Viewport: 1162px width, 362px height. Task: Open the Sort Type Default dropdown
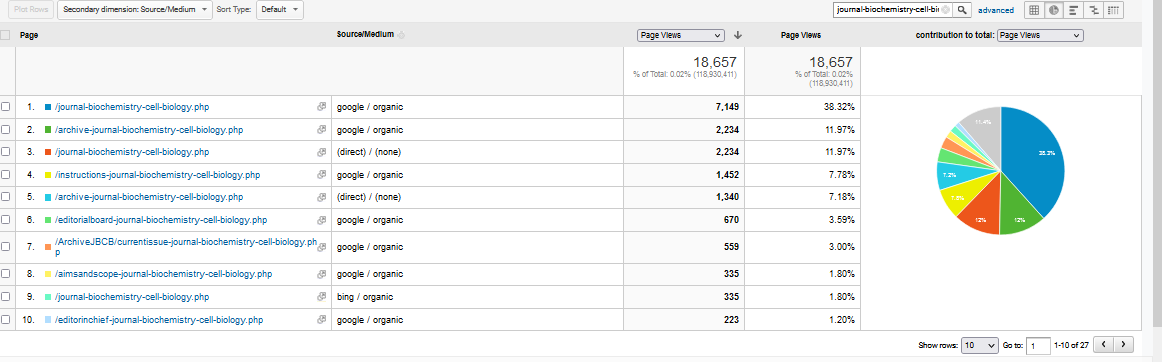coord(279,10)
